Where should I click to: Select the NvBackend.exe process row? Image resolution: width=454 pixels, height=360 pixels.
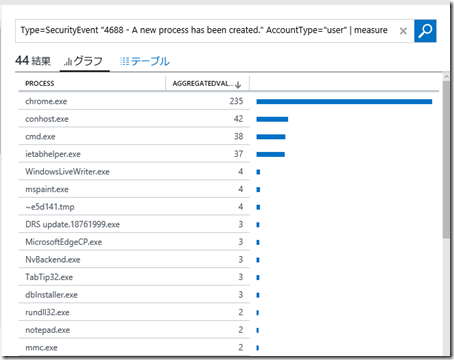click(x=134, y=260)
